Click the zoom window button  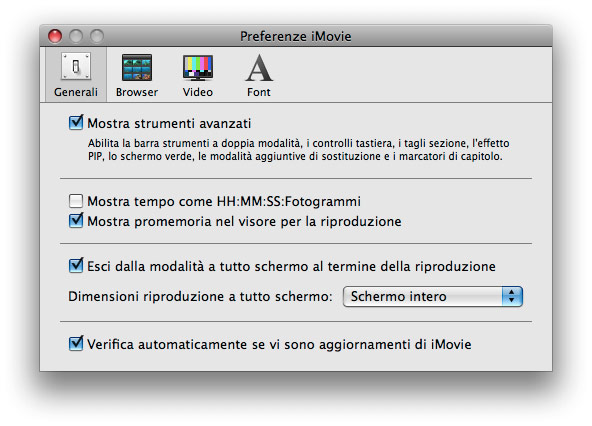97,36
